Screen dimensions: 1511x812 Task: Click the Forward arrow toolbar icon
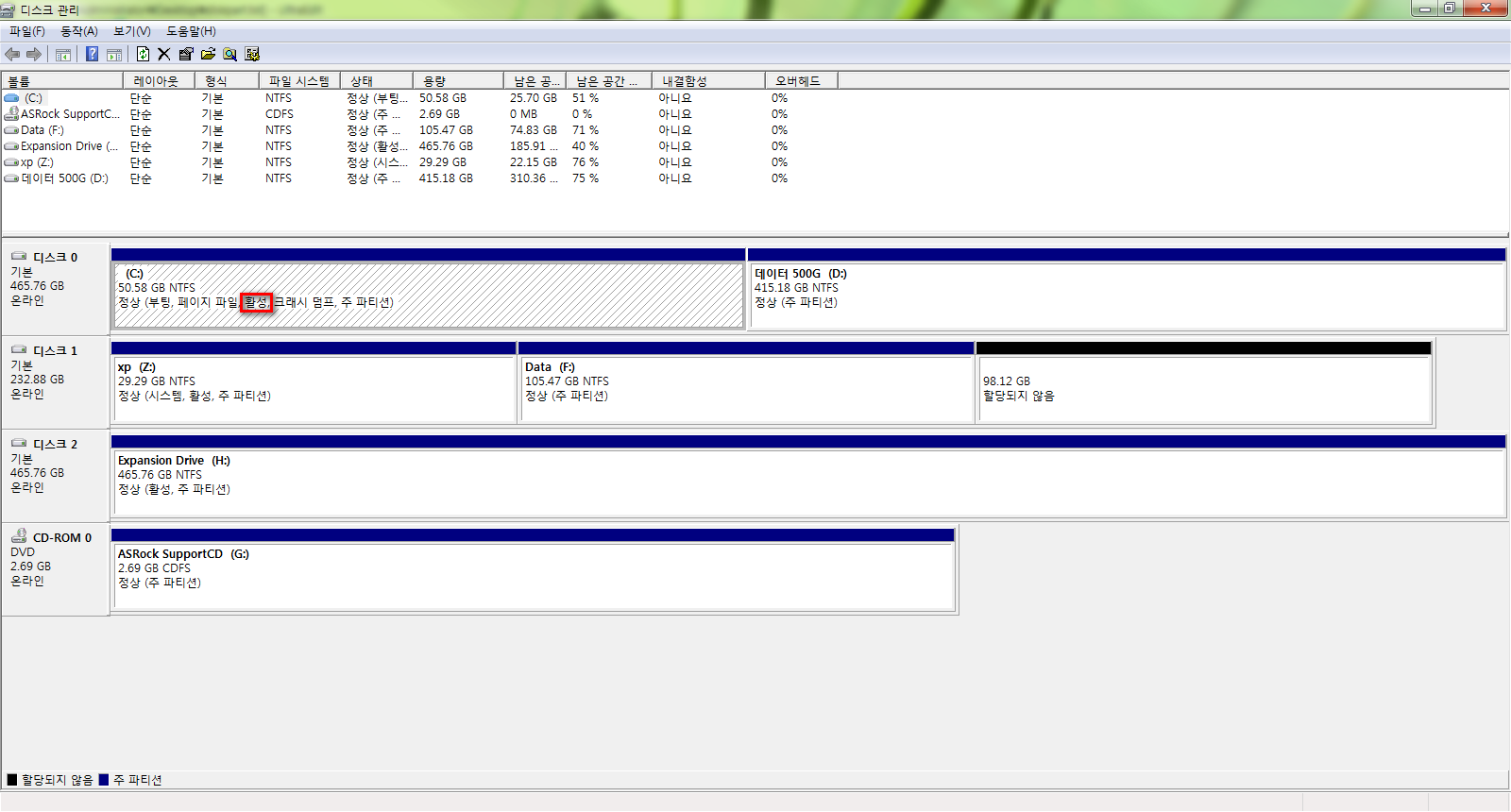click(34, 54)
